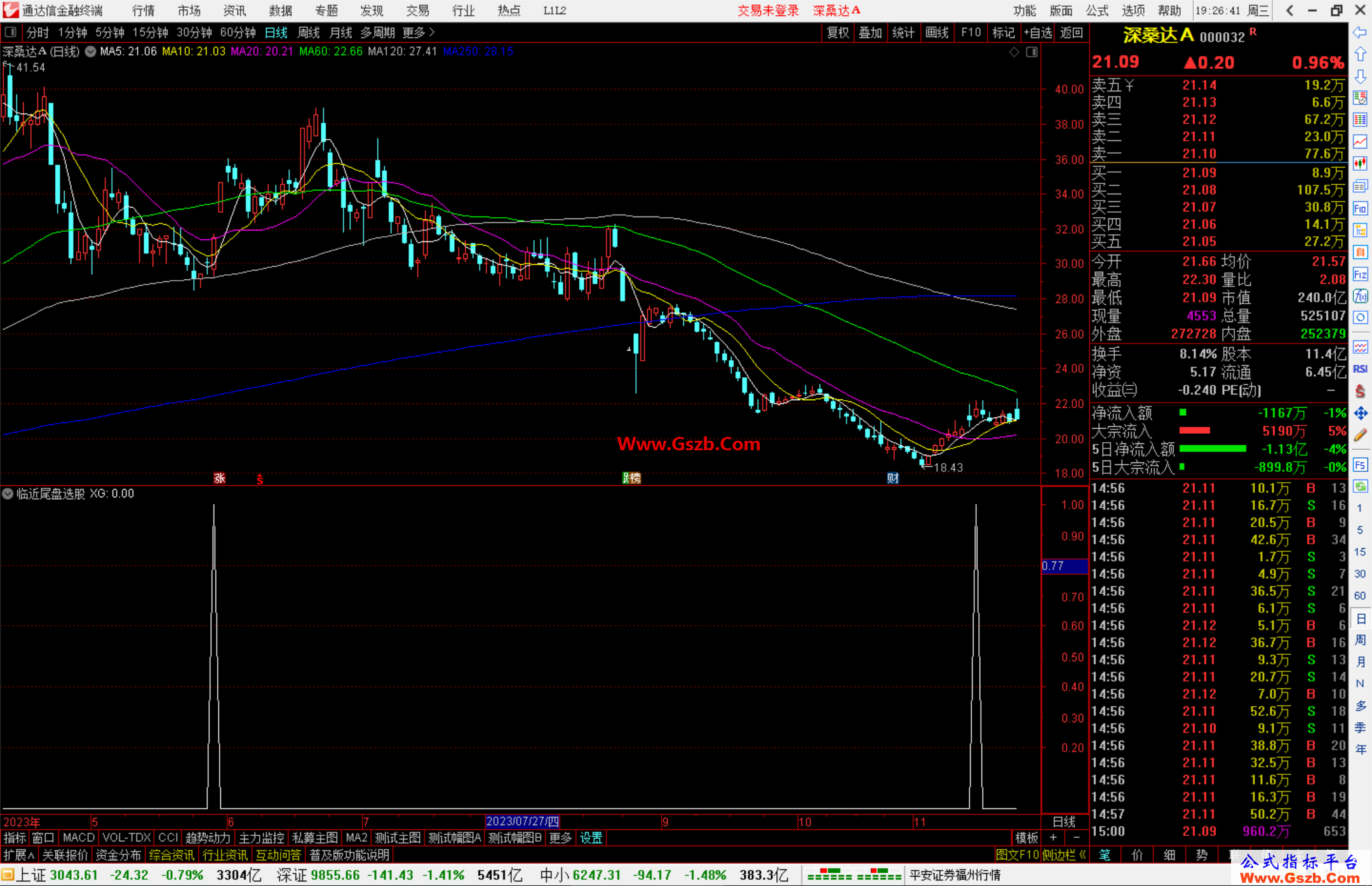This screenshot has width=1372, height=886.
Task: Click the FS icon in right sidebar
Action: pyautogui.click(x=1360, y=465)
